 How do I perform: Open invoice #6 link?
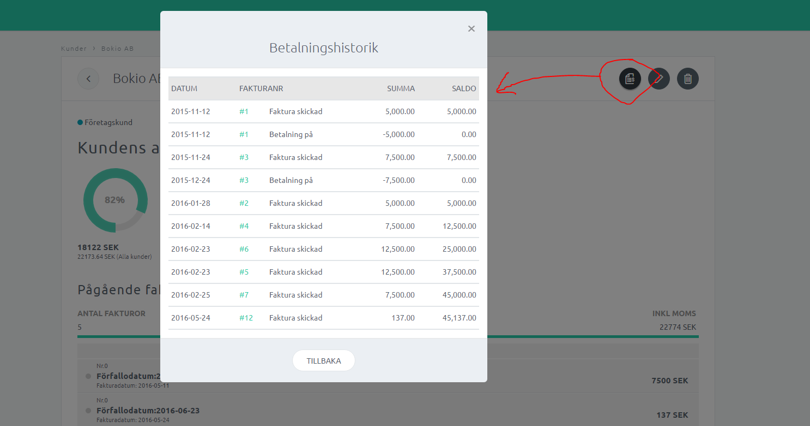click(x=244, y=249)
